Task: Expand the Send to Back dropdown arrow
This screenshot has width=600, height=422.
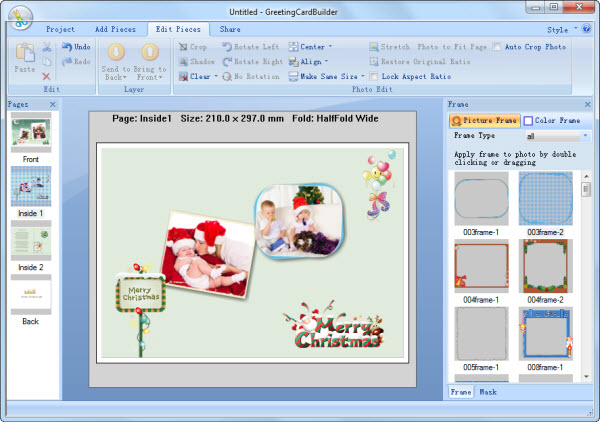Action: [124, 78]
